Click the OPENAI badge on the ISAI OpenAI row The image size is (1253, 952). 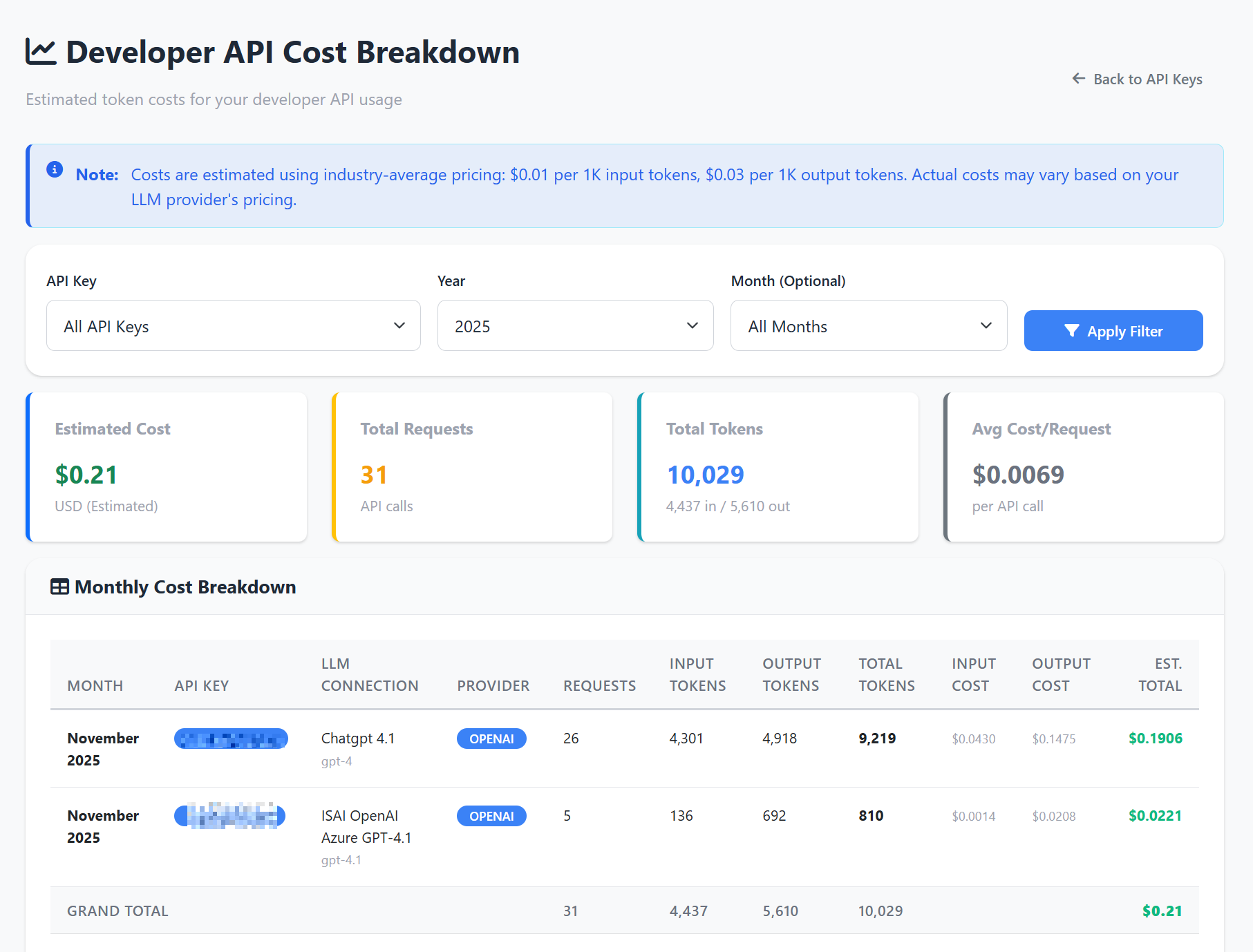click(491, 815)
